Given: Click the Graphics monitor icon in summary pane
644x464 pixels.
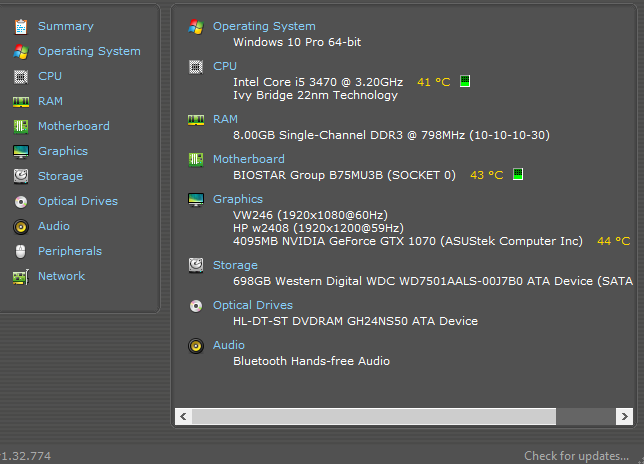Looking at the screenshot, I should [196, 200].
